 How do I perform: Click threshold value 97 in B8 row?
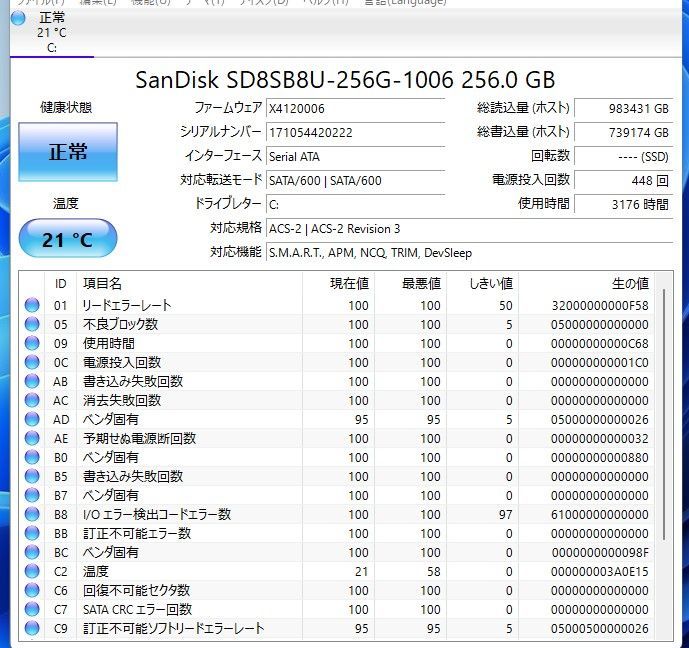pyautogui.click(x=506, y=514)
